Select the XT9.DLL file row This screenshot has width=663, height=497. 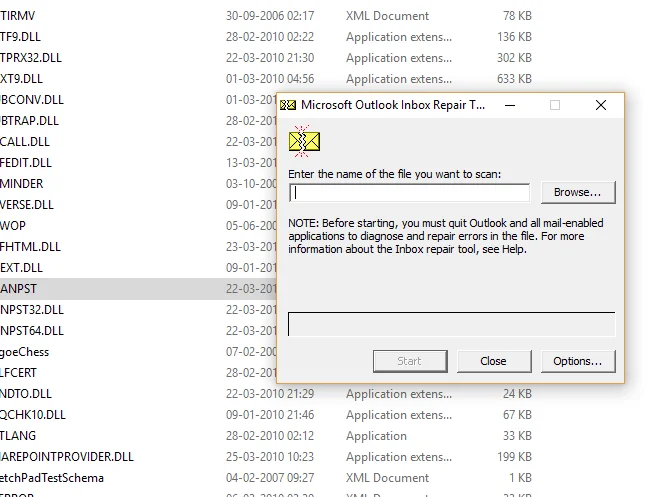(266, 79)
